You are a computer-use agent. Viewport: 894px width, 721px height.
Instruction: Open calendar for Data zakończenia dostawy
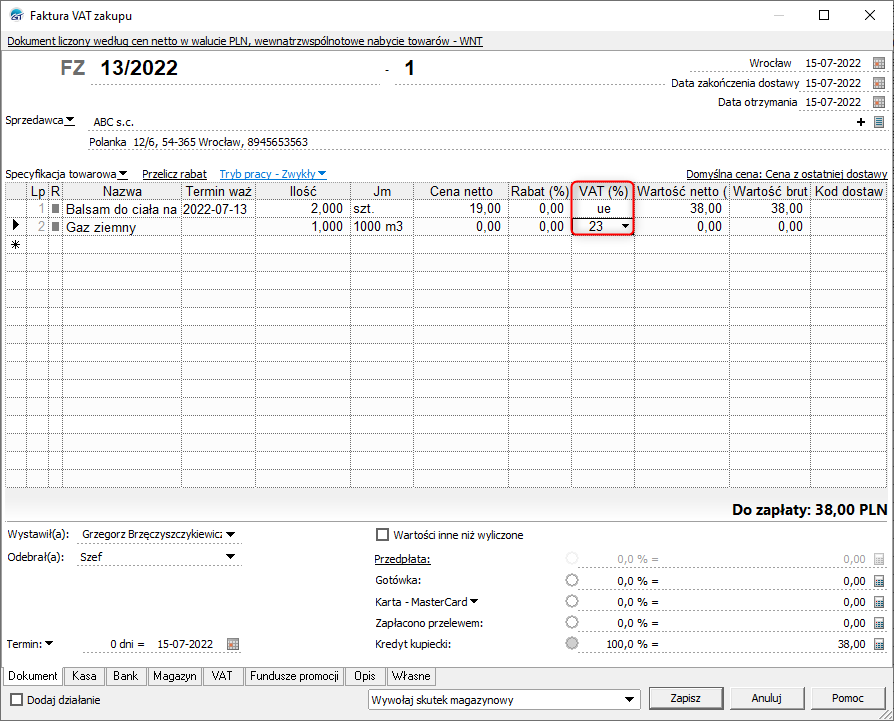coord(879,83)
